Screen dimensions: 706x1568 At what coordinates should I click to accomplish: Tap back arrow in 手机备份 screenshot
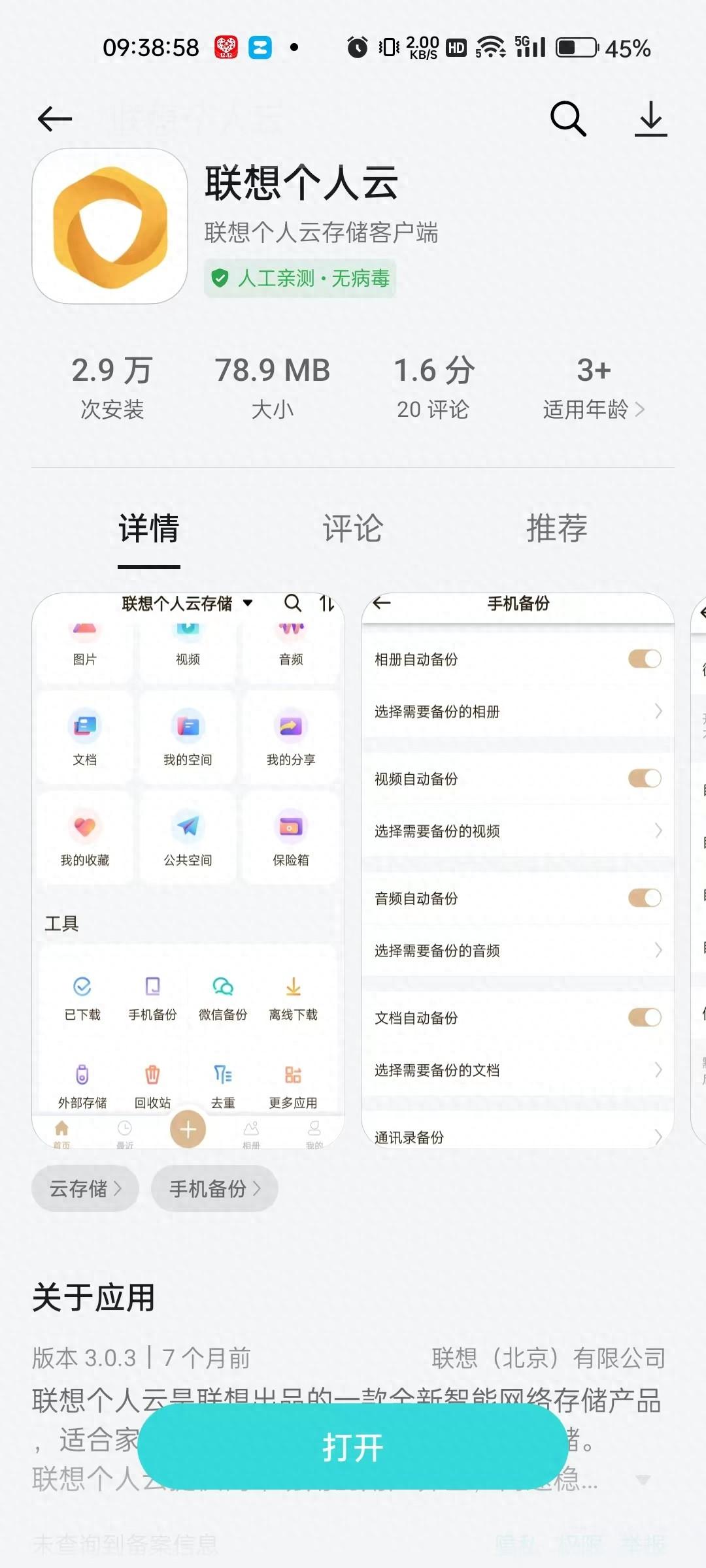click(382, 602)
